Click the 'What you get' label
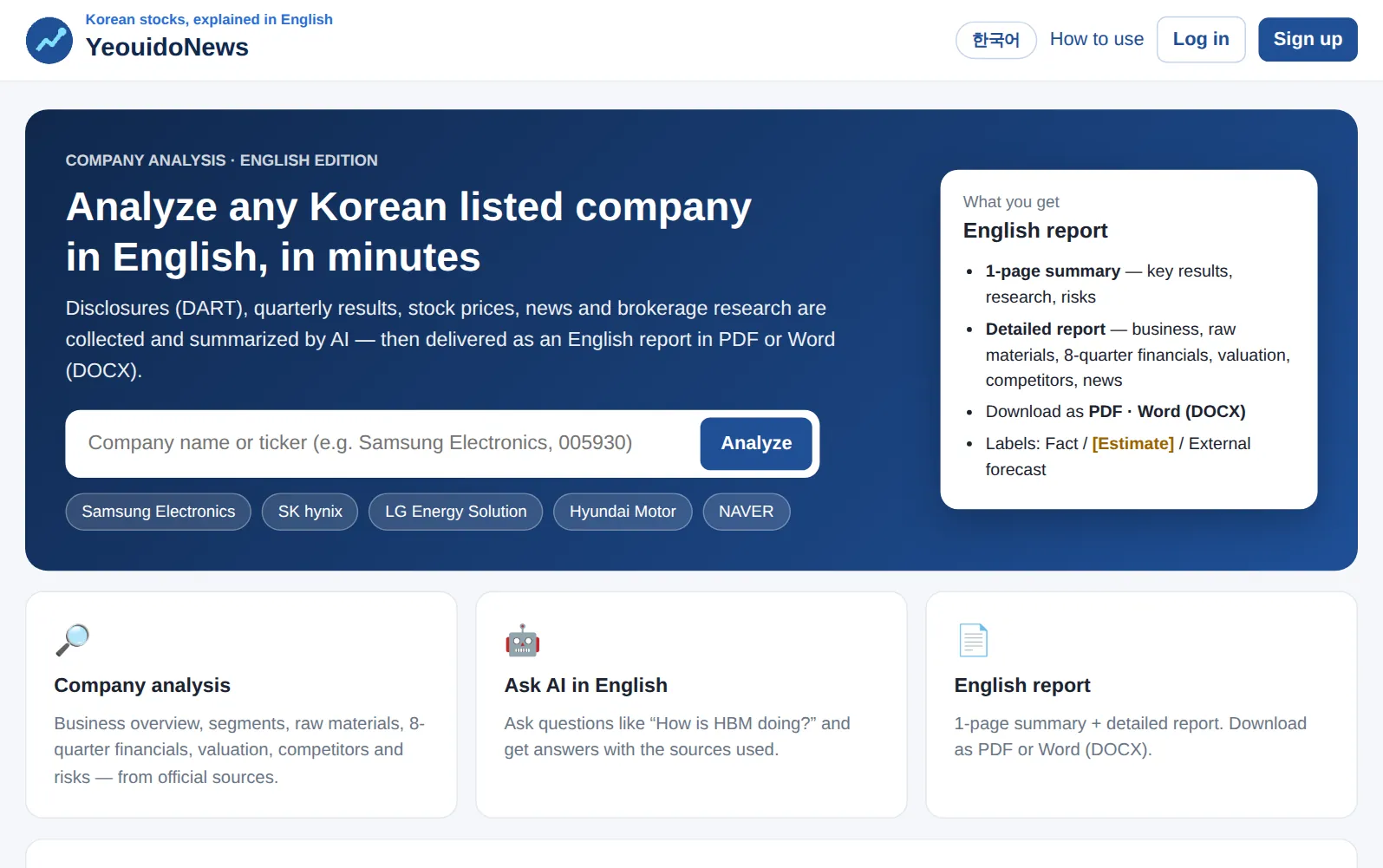This screenshot has width=1383, height=868. pyautogui.click(x=1011, y=202)
